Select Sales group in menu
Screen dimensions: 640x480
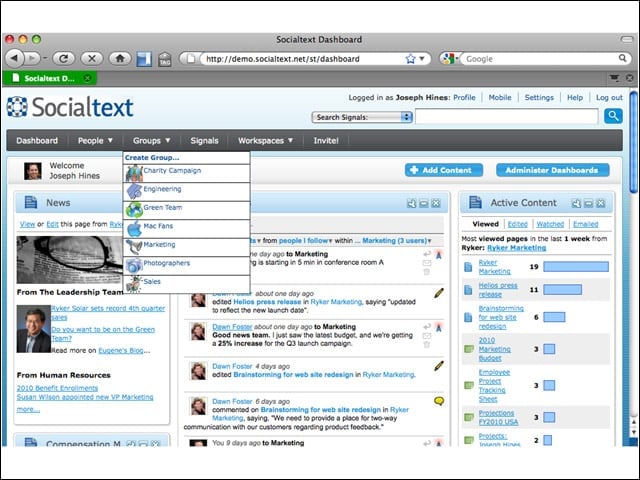(x=186, y=284)
